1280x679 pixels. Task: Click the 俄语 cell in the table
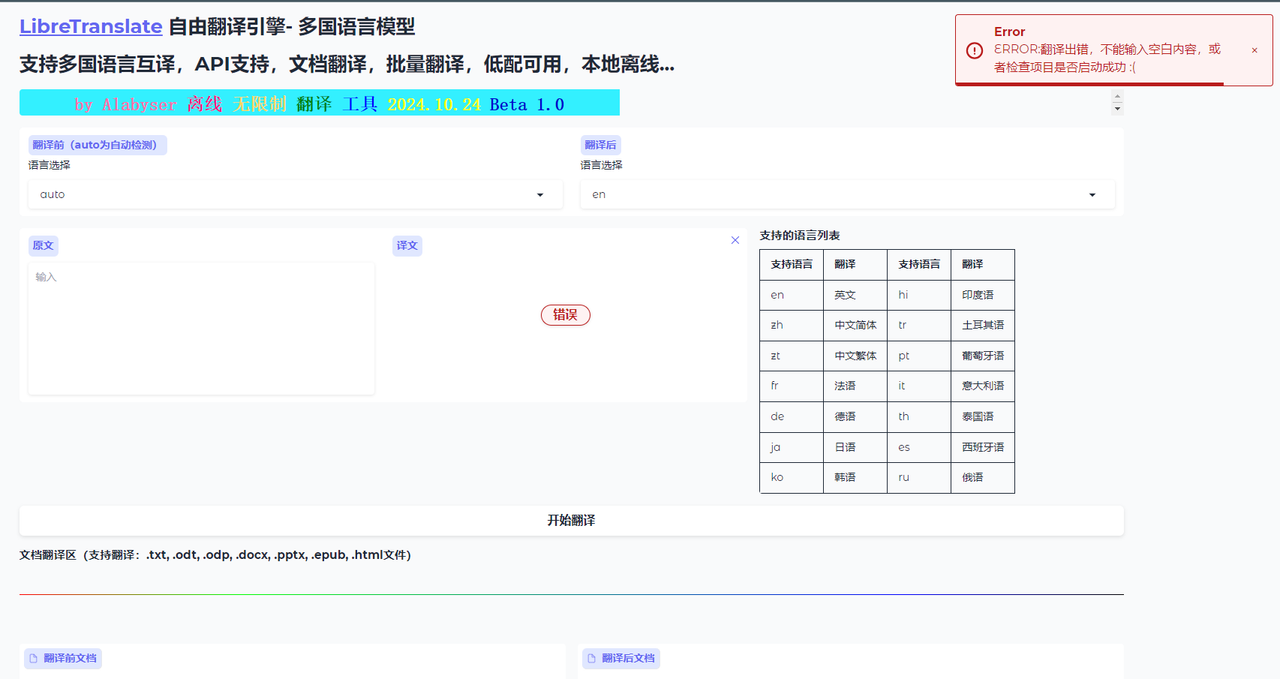coord(982,478)
